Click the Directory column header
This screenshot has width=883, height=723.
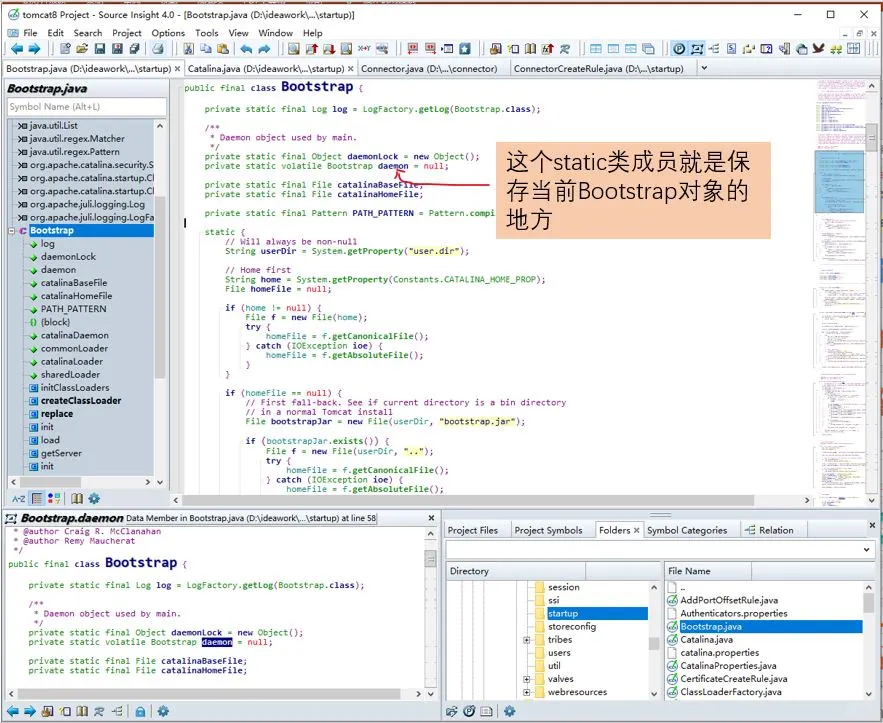coord(516,571)
